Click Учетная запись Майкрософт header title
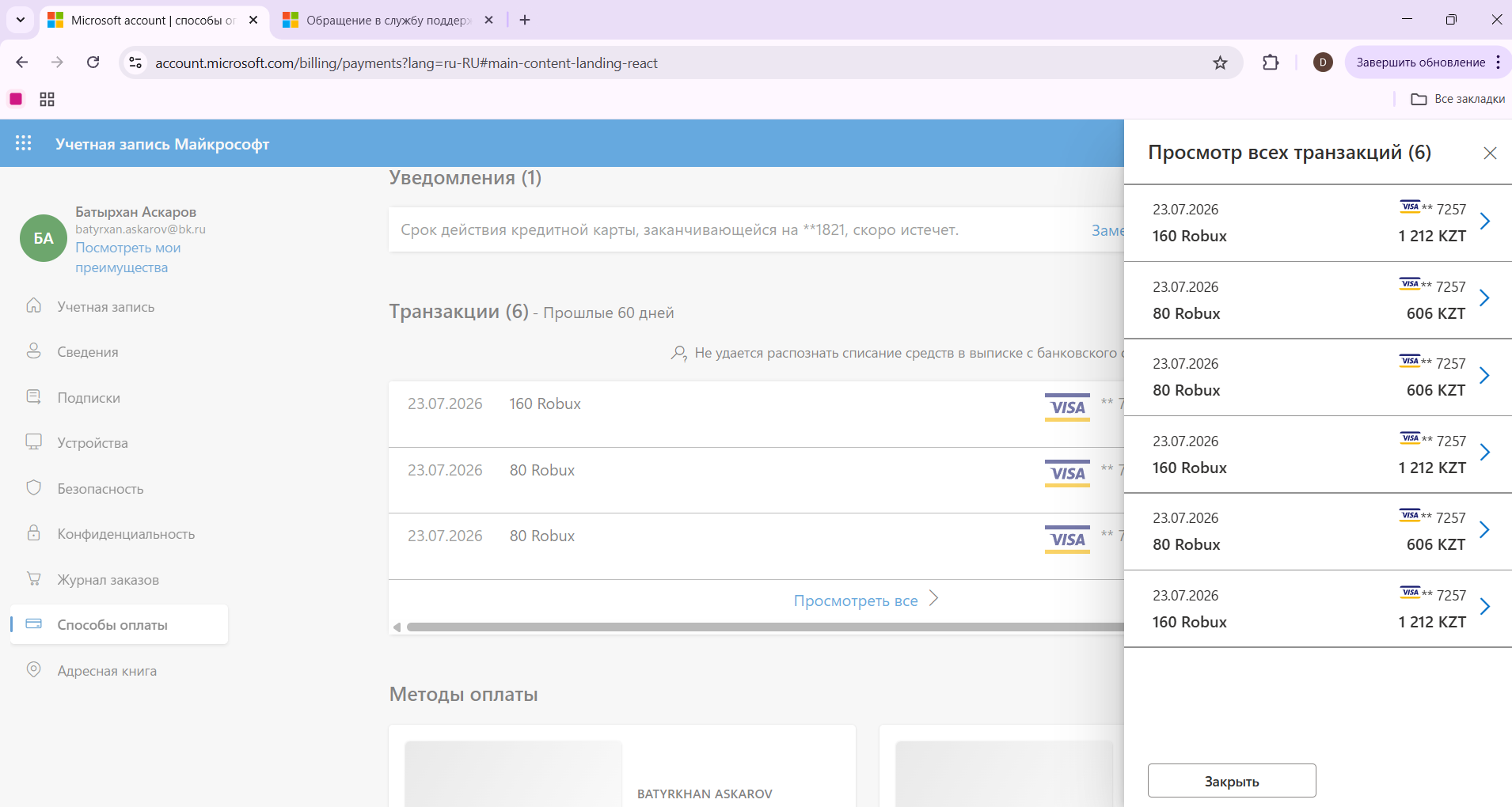 pyautogui.click(x=162, y=144)
